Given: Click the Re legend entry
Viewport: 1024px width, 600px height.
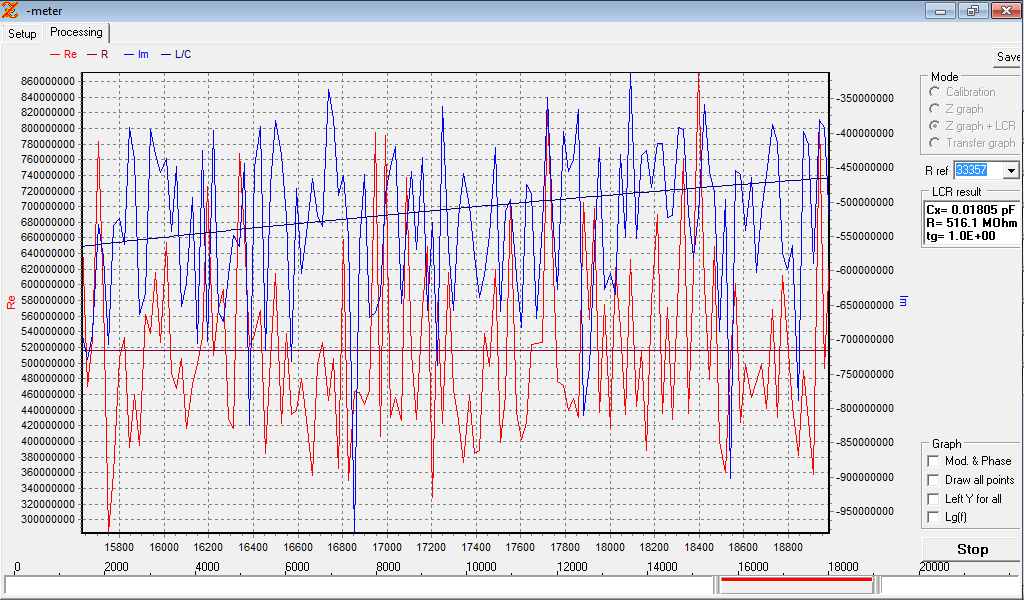Looking at the screenshot, I should pos(63,54).
